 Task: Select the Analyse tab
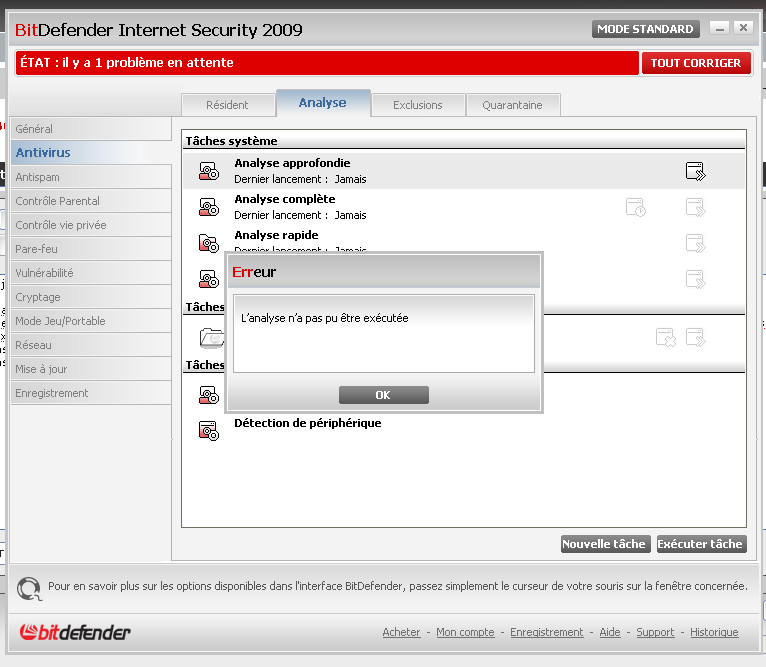tap(322, 103)
